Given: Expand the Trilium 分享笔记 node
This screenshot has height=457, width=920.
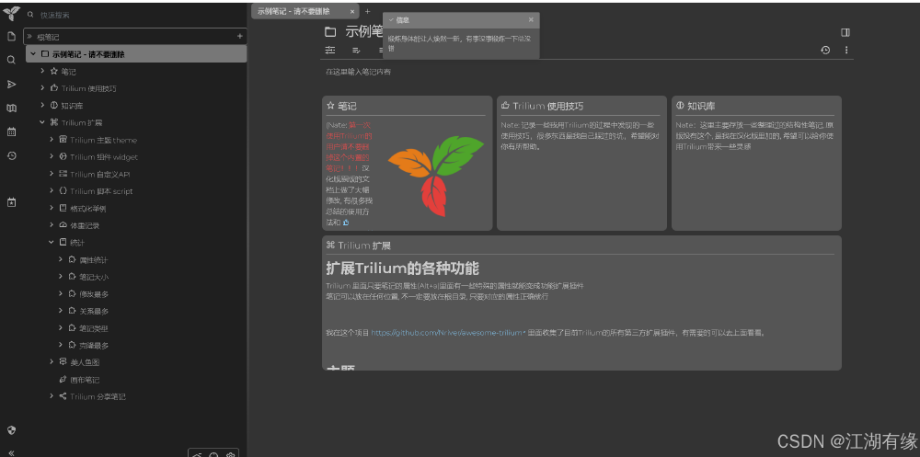Looking at the screenshot, I should click(x=52, y=396).
